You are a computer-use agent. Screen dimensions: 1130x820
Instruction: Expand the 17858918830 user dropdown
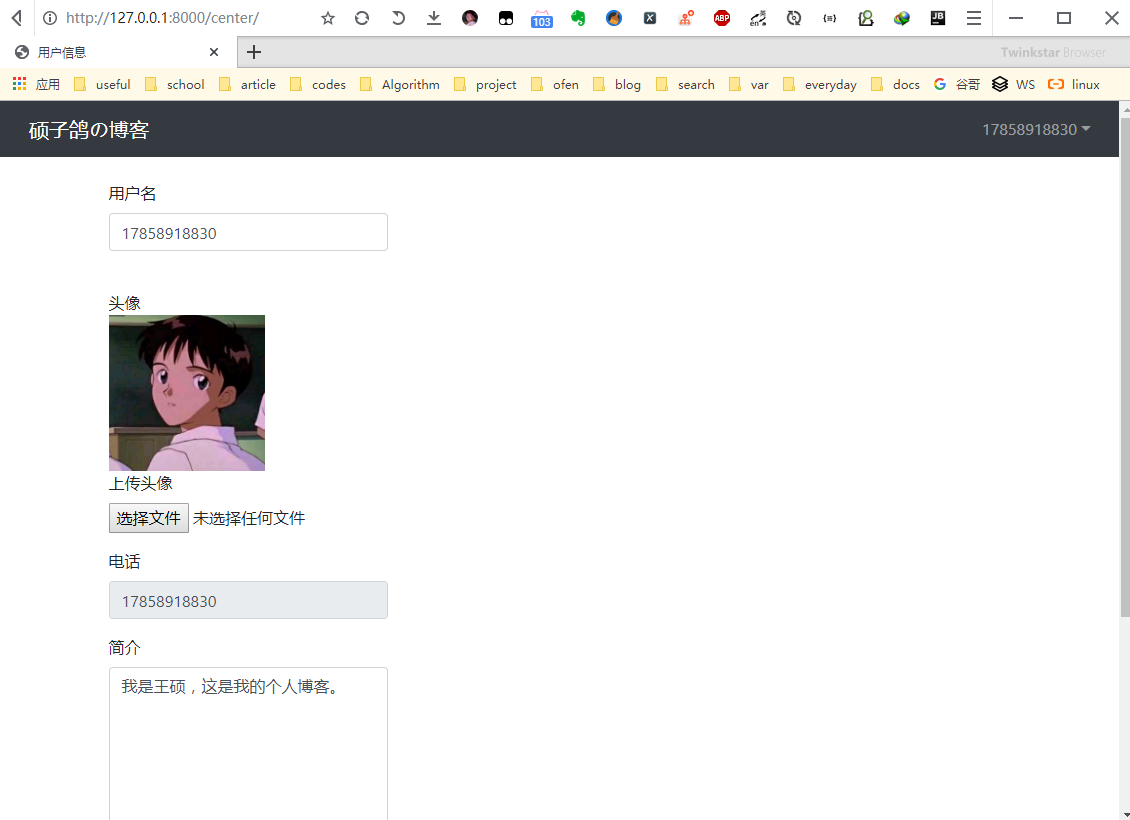click(x=1035, y=129)
